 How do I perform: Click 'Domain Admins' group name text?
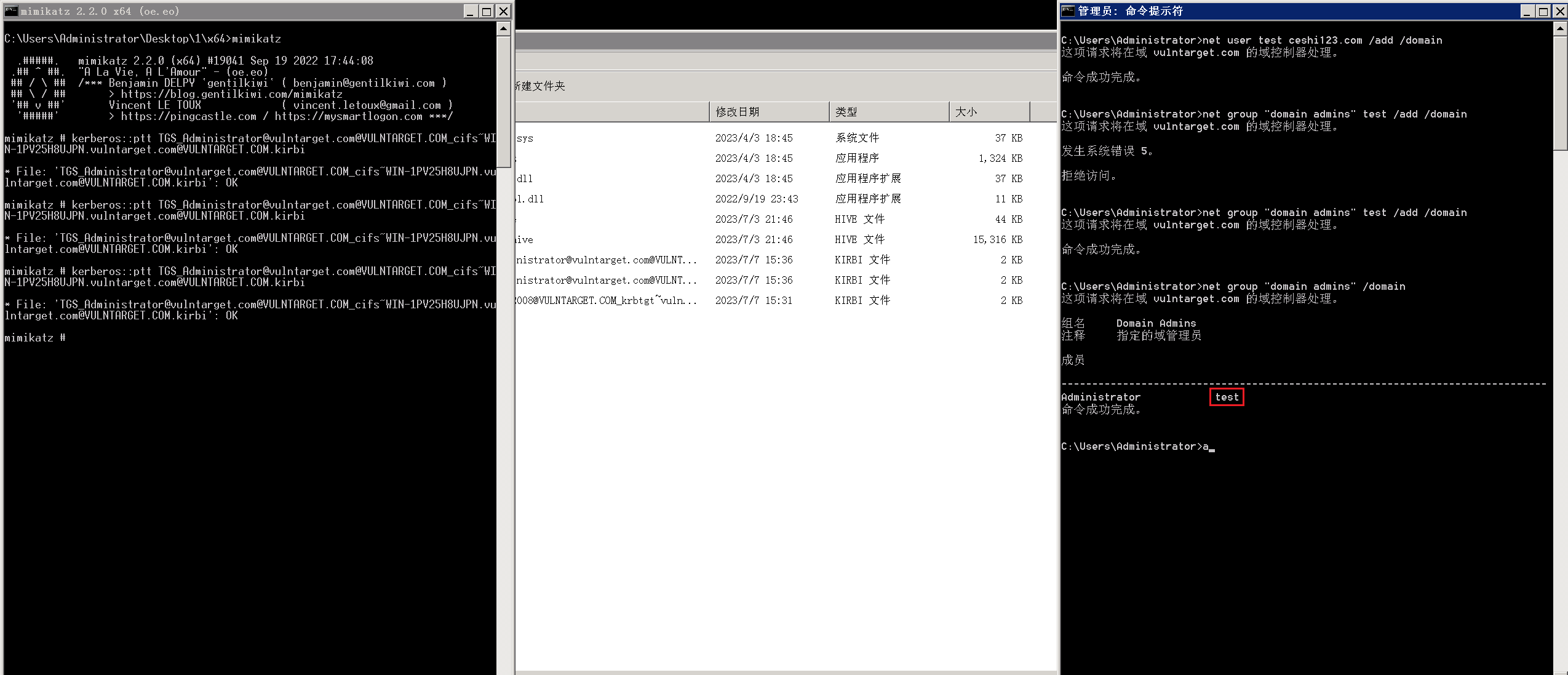tap(1156, 324)
